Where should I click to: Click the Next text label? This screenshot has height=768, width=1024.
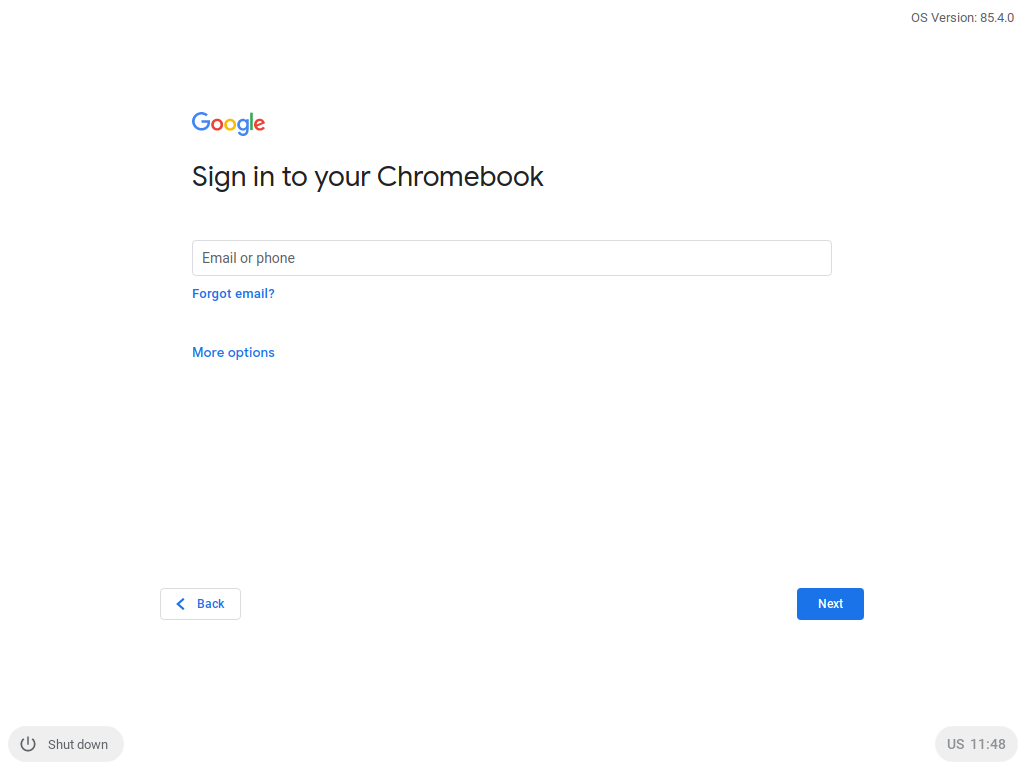(x=830, y=604)
